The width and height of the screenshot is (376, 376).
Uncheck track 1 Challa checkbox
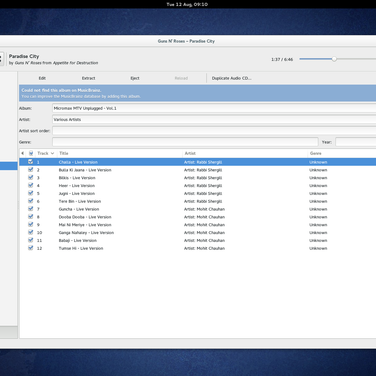[x=31, y=162]
